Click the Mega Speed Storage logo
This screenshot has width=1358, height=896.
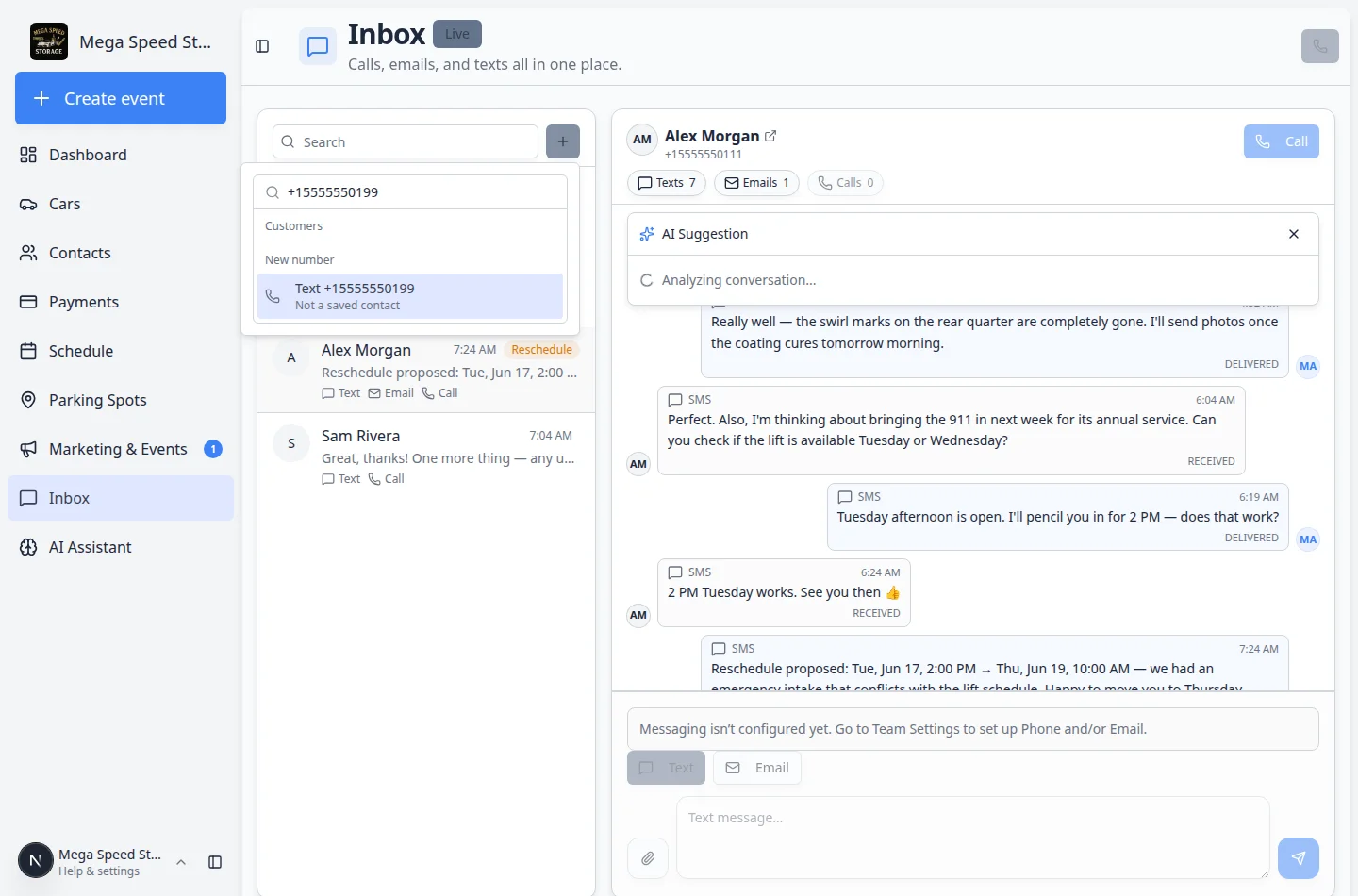[49, 41]
